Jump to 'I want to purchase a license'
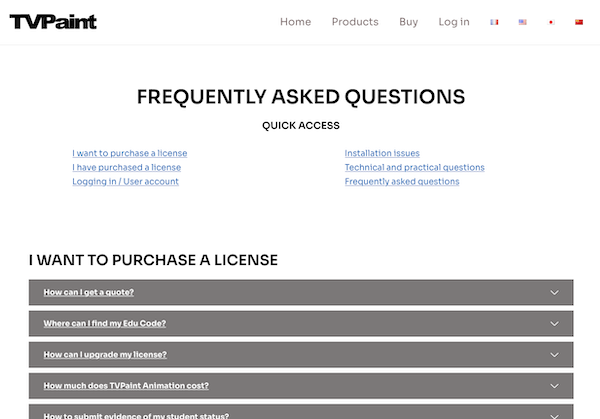 click(x=130, y=153)
